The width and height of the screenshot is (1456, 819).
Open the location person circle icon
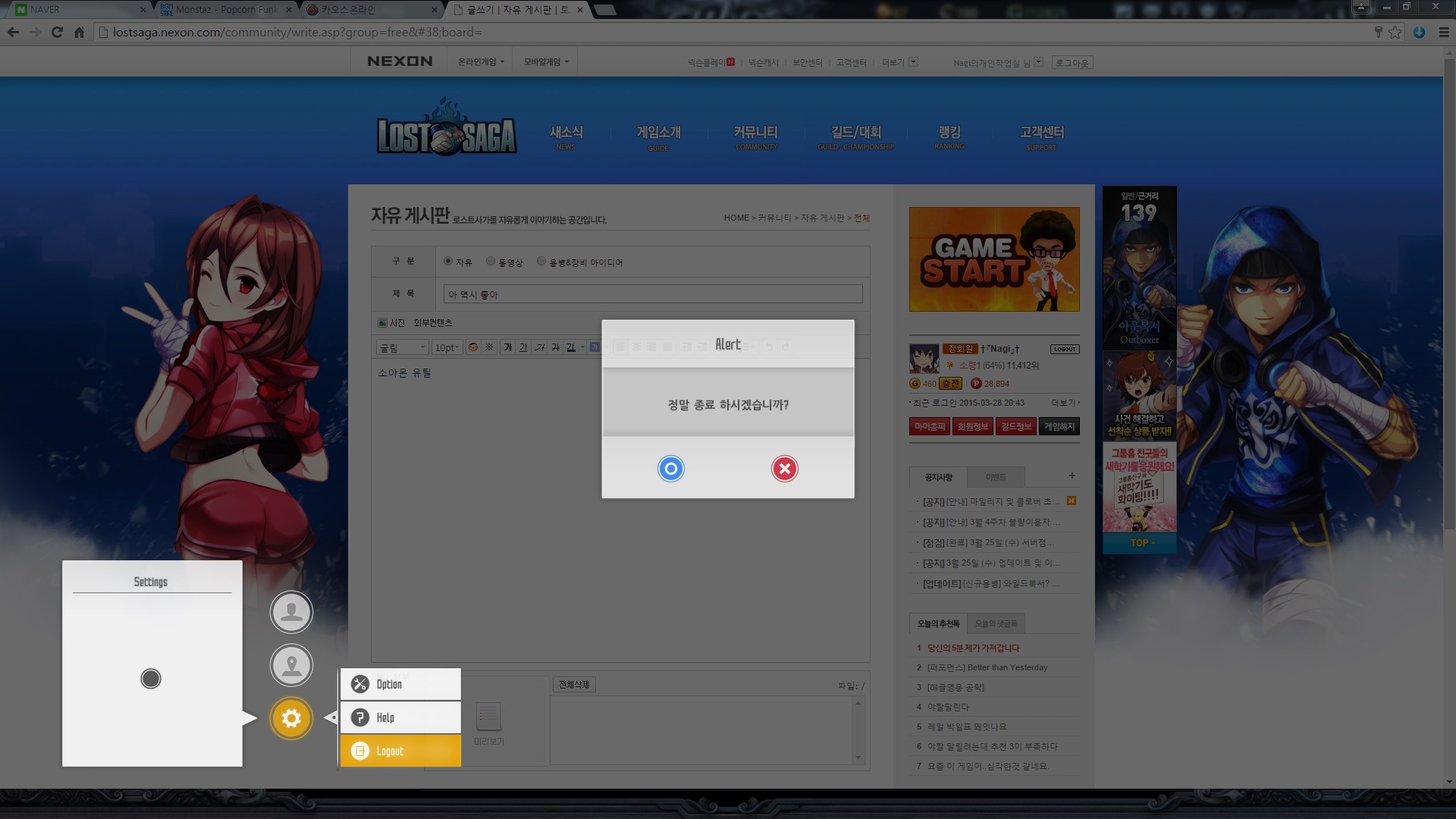click(291, 665)
